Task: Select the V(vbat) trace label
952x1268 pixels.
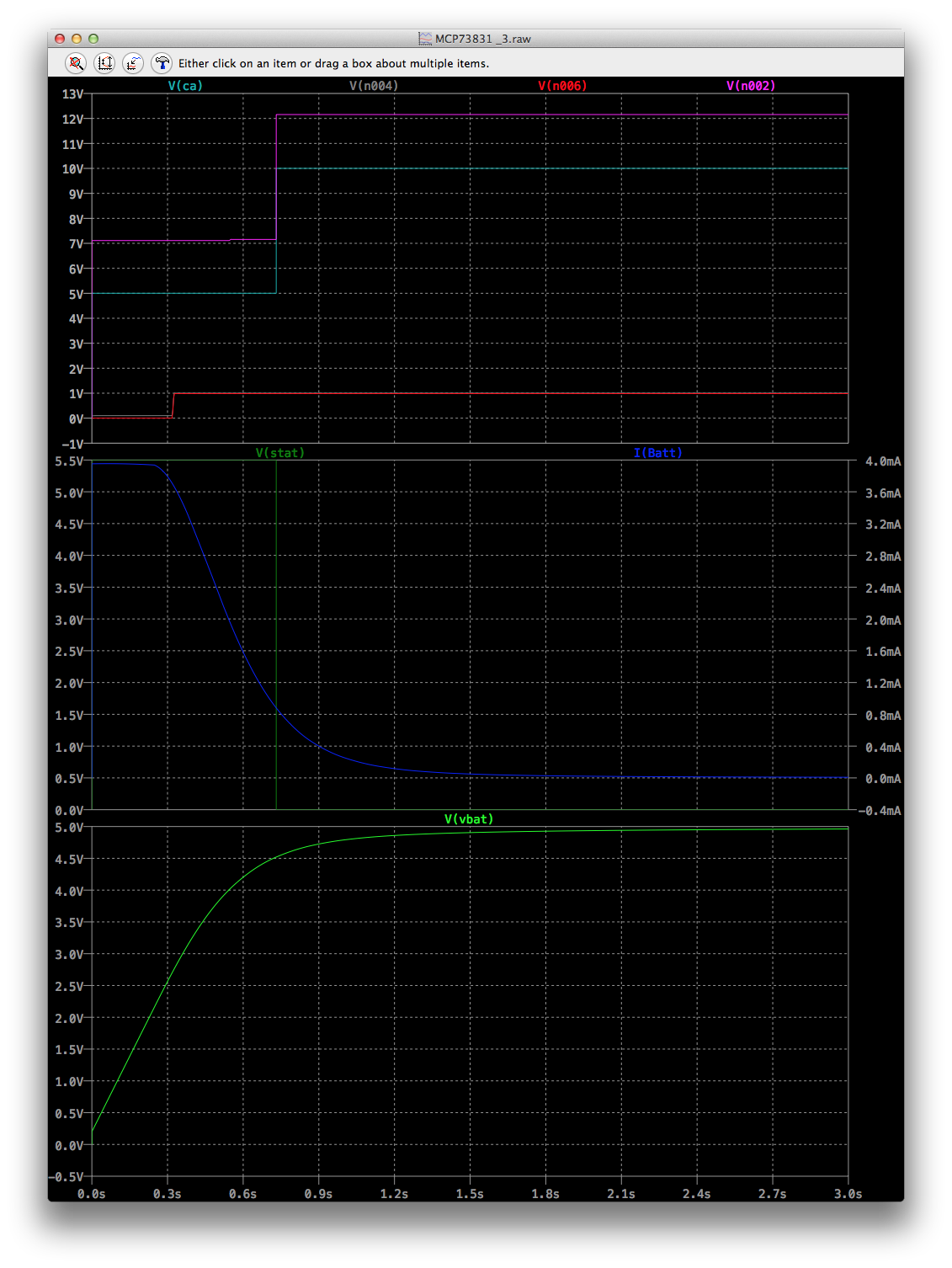Action: [469, 819]
